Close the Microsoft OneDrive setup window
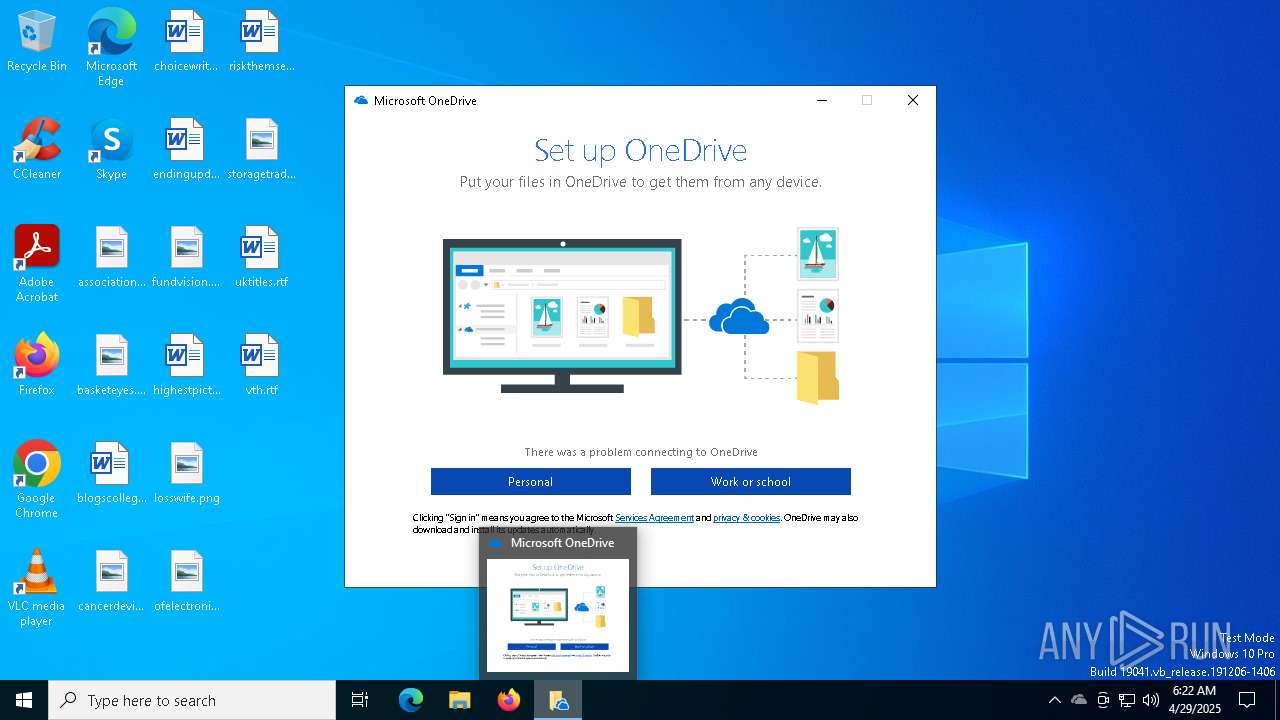1280x720 pixels. 912,100
